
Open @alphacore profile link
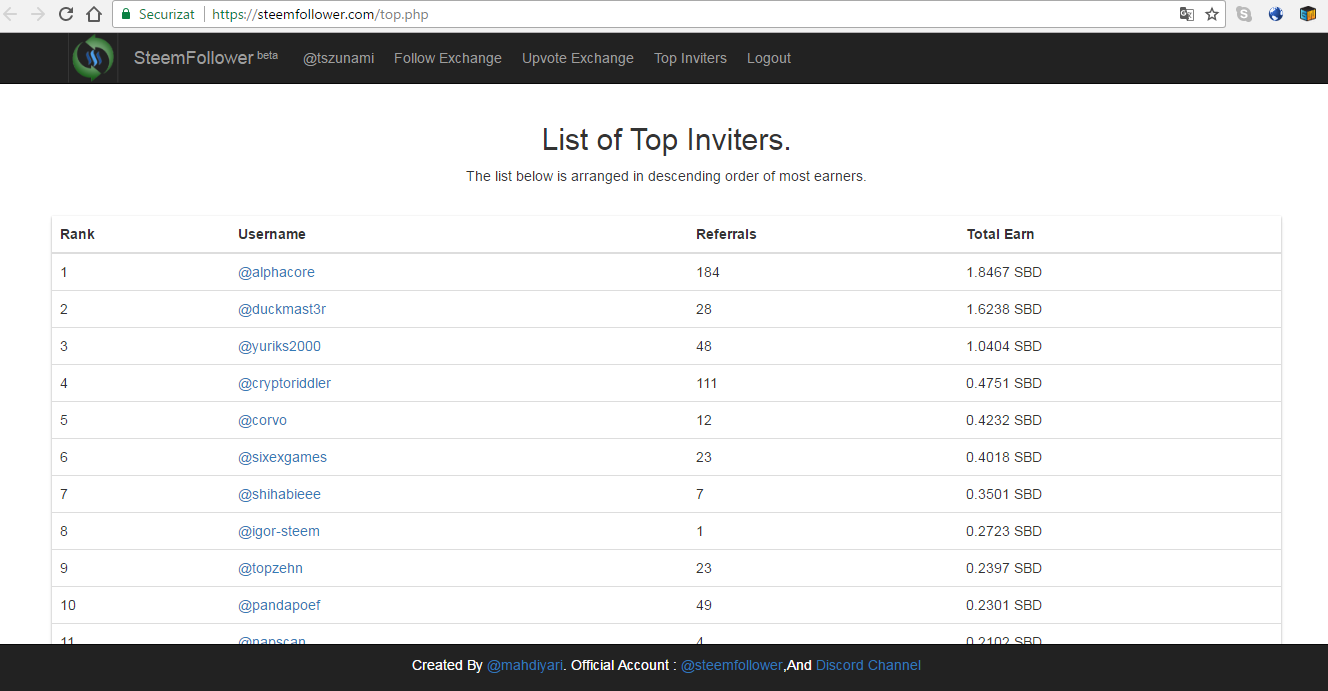pos(276,272)
